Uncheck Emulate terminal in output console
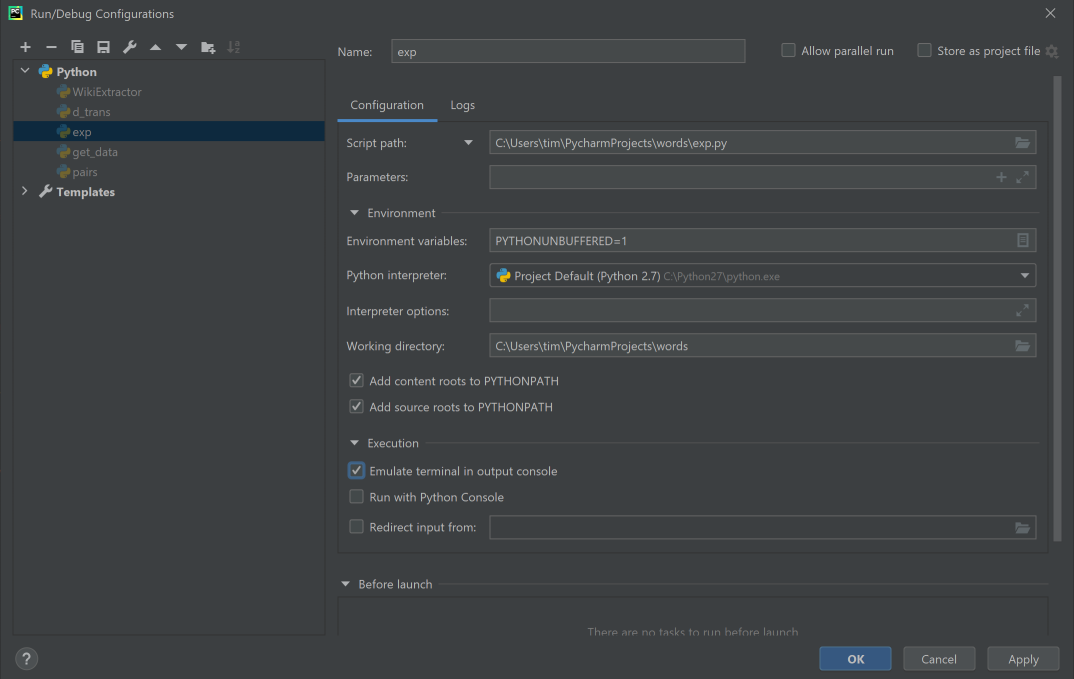1074x679 pixels. [356, 471]
